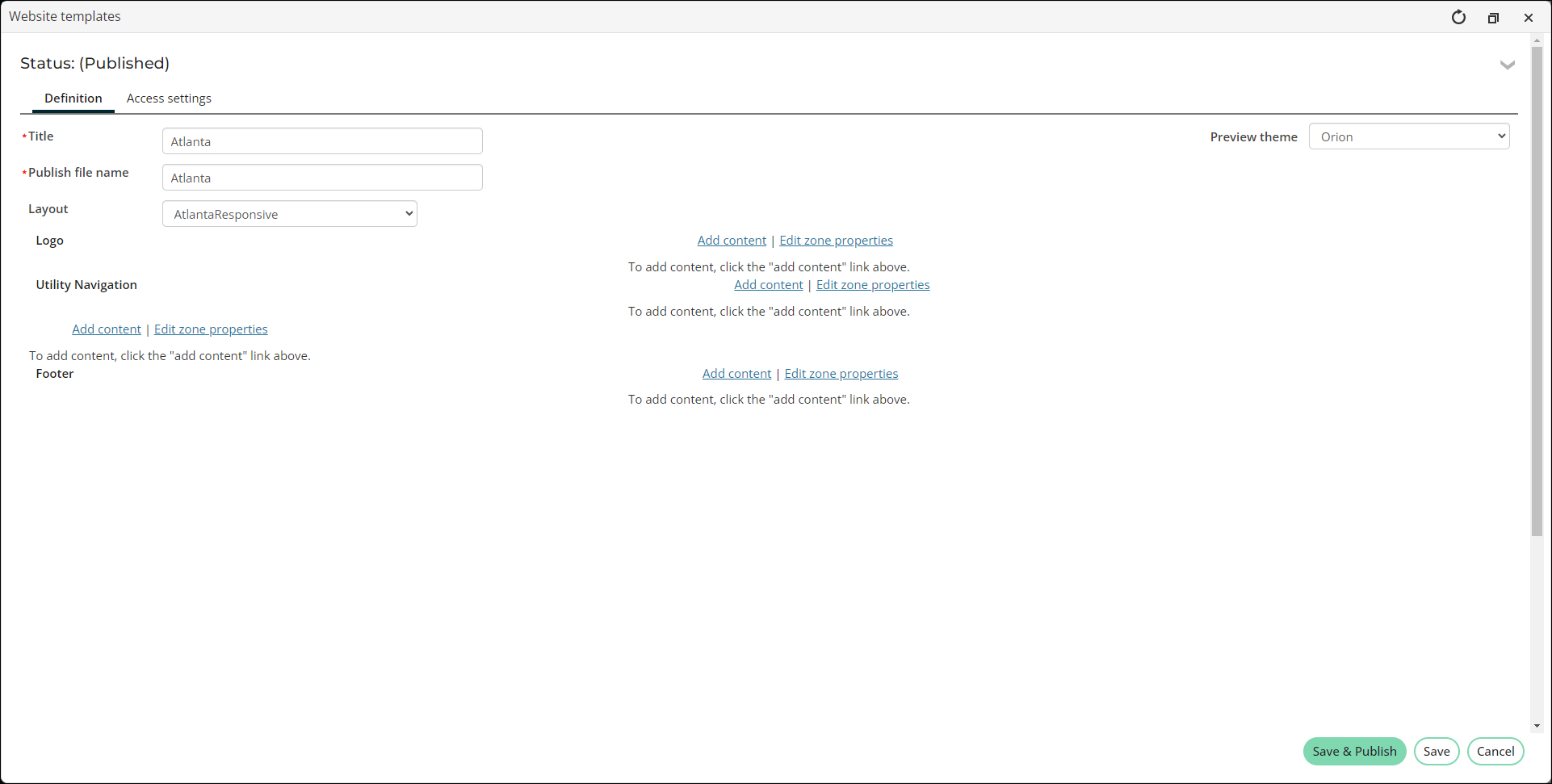Add content to the Footer zone
Image resolution: width=1552 pixels, height=784 pixels.
[x=736, y=374]
